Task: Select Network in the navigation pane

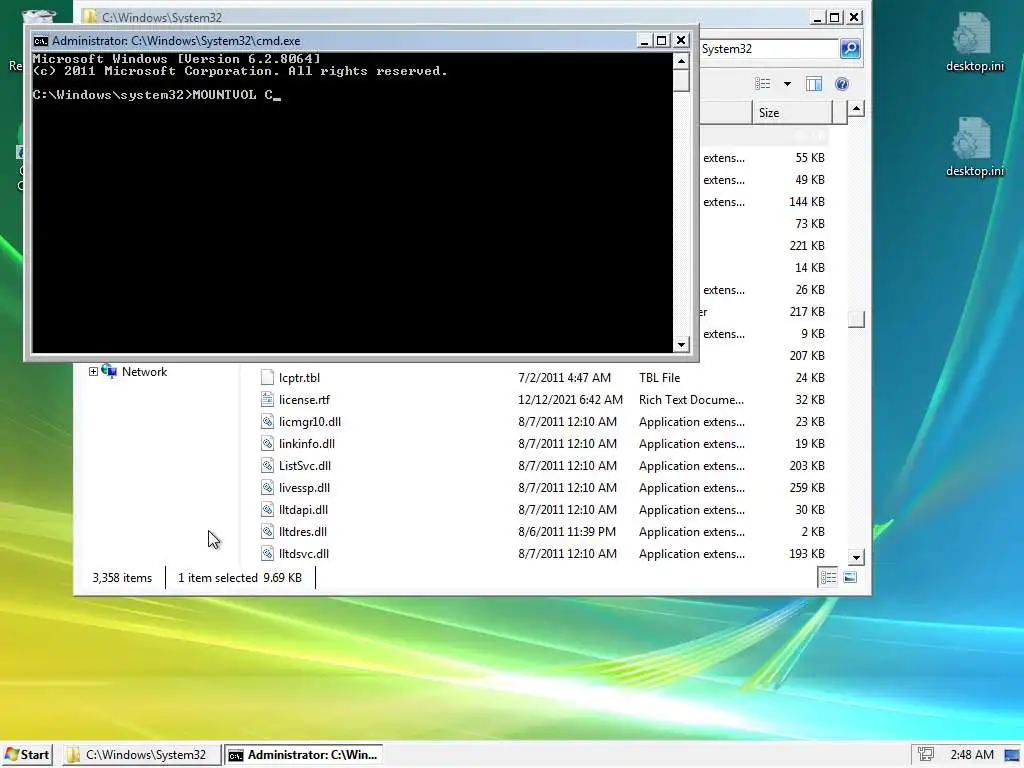Action: click(144, 372)
